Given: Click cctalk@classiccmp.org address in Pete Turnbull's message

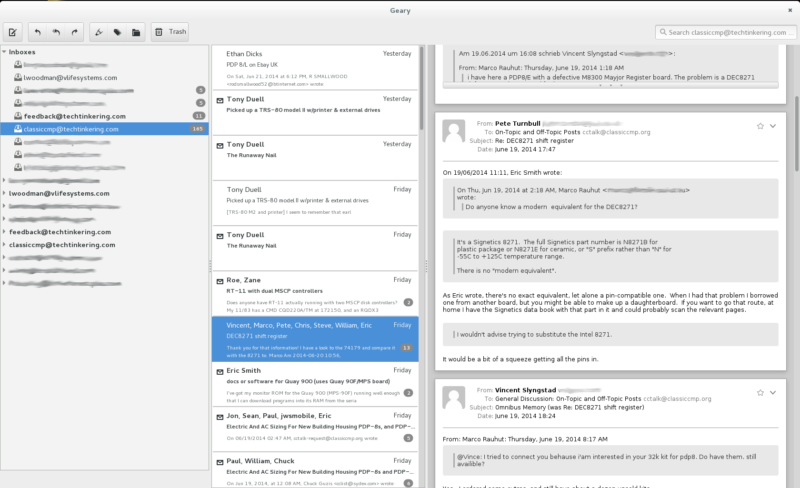Looking at the screenshot, I should [x=616, y=132].
